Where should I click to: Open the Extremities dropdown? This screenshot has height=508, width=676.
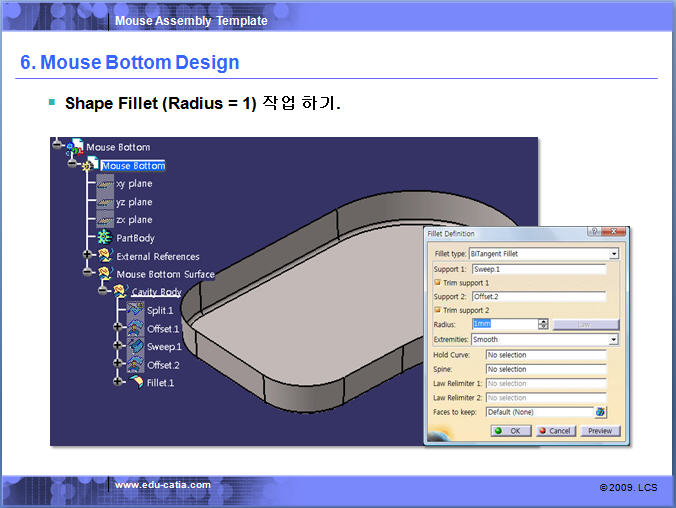[613, 340]
